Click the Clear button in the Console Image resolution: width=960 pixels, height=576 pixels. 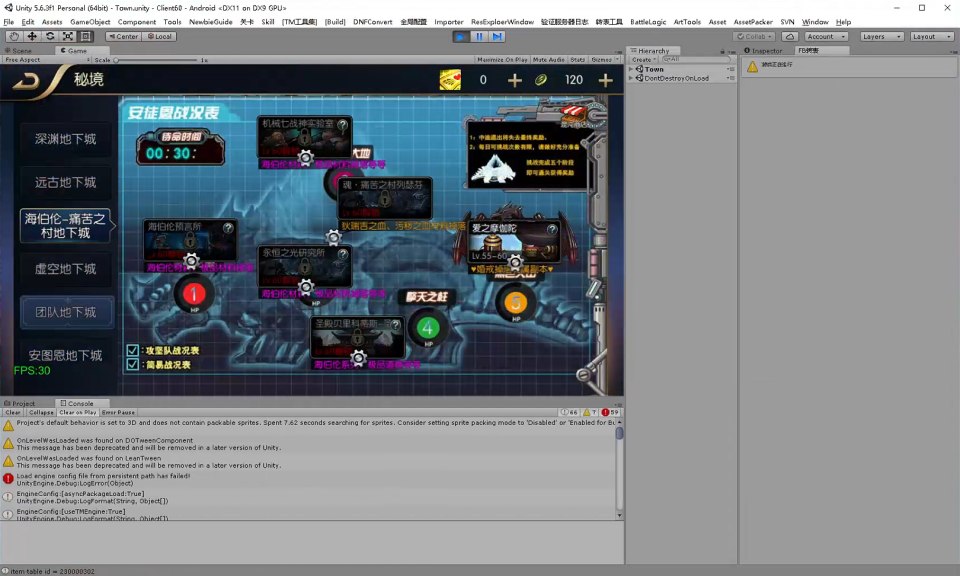(13, 412)
